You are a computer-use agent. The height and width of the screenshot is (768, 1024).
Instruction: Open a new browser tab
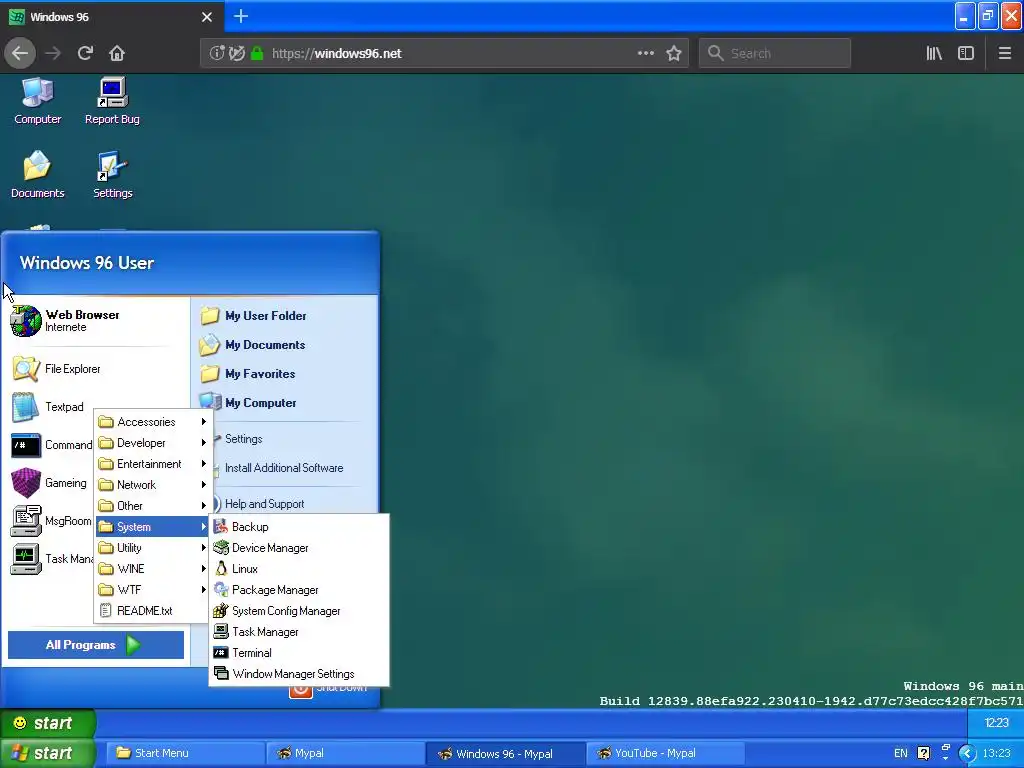tap(241, 16)
